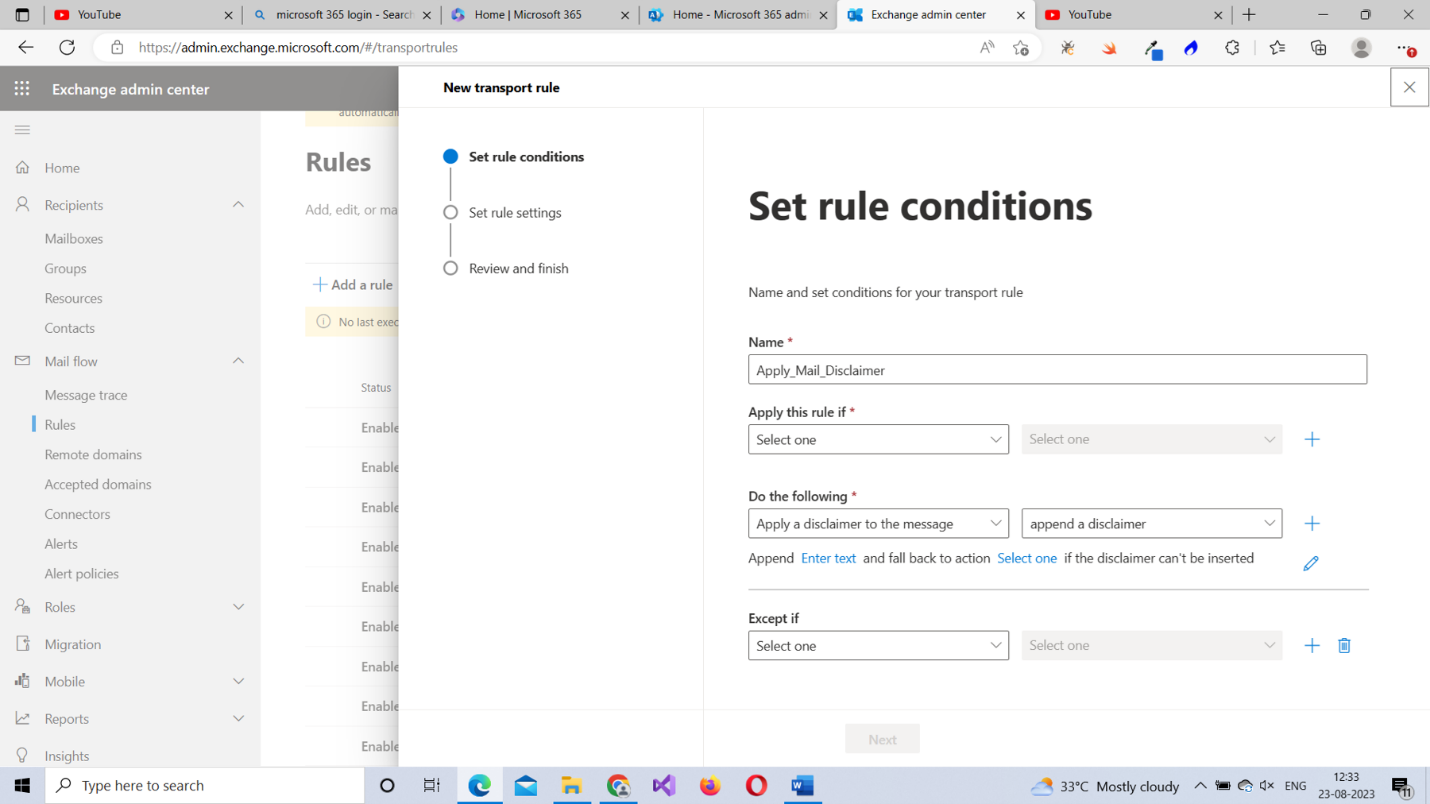Open the Except if Select one dropdown
This screenshot has width=1430, height=804.
coord(877,646)
